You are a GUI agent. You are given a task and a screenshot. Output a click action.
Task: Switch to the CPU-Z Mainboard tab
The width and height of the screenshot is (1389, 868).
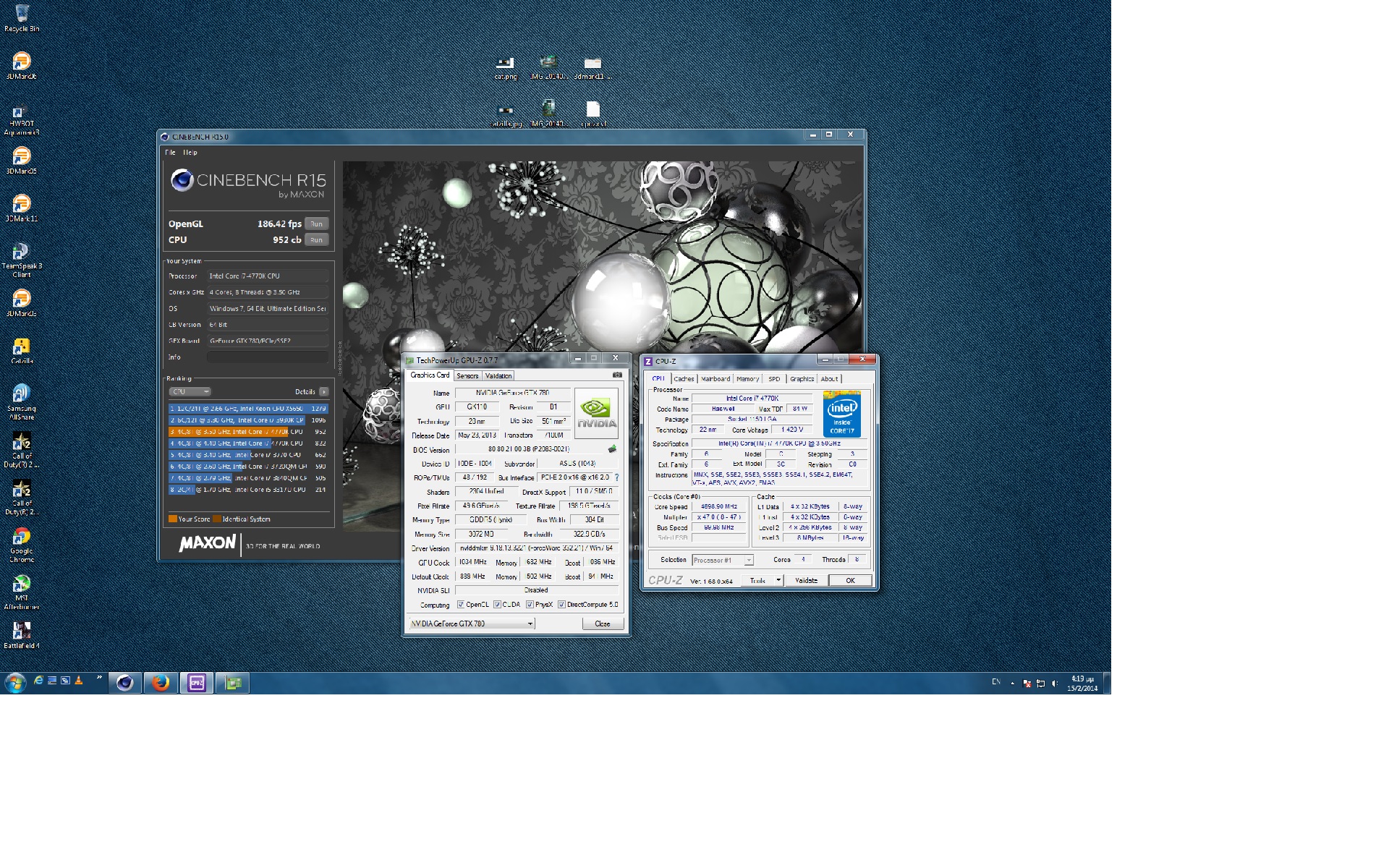coord(715,379)
